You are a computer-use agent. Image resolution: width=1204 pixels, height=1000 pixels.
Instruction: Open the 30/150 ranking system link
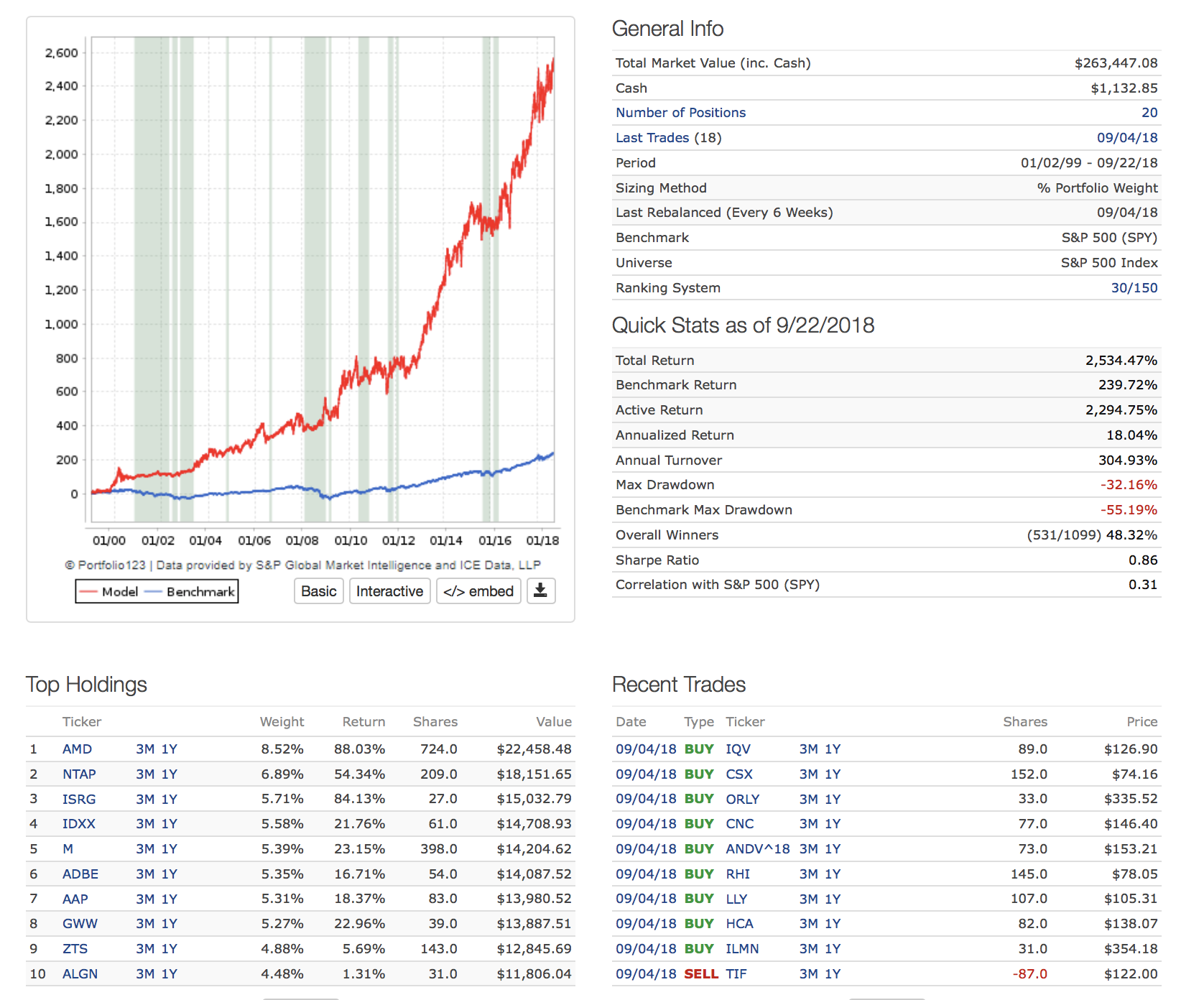pyautogui.click(x=1134, y=288)
